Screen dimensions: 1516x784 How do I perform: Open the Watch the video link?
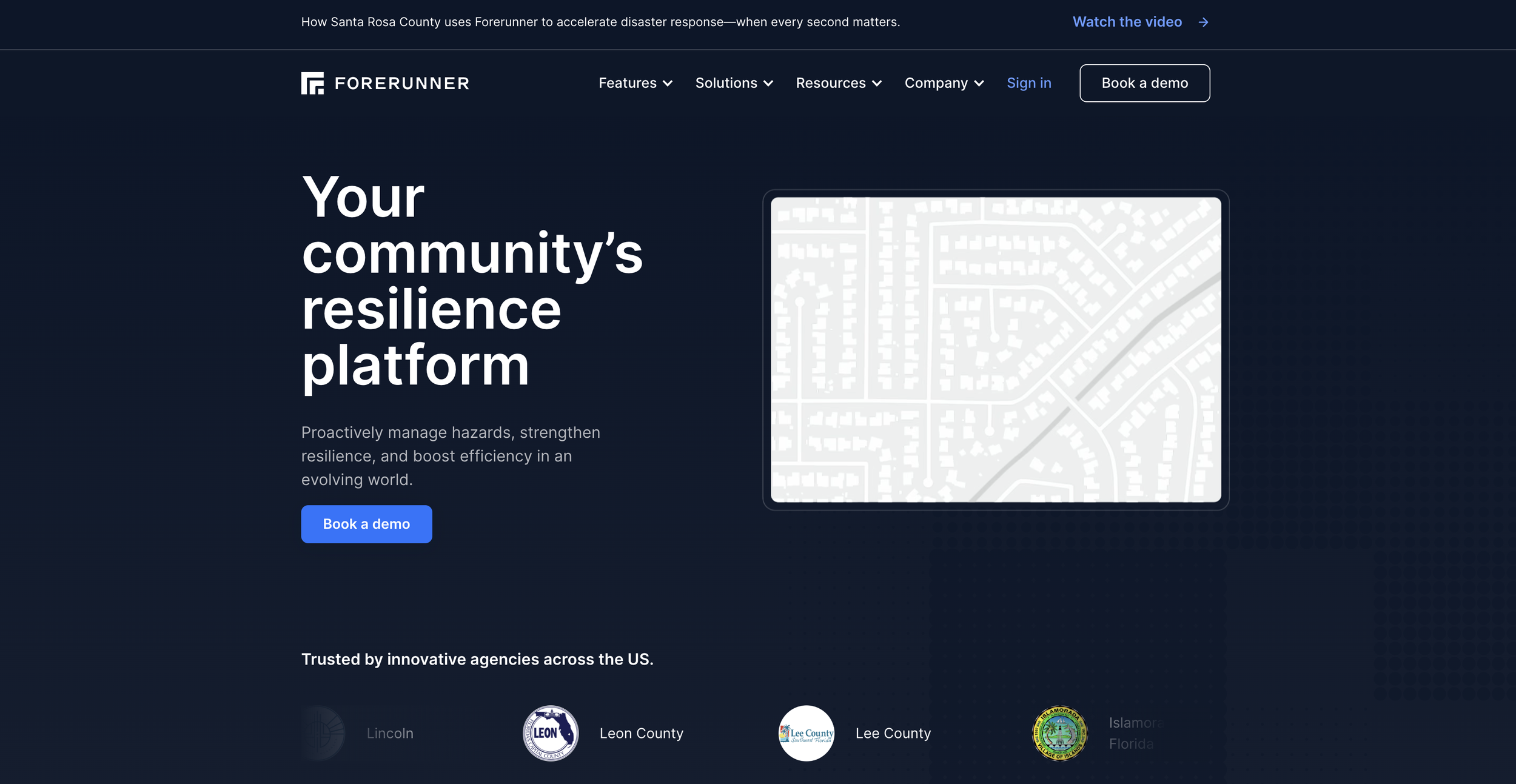(1127, 22)
